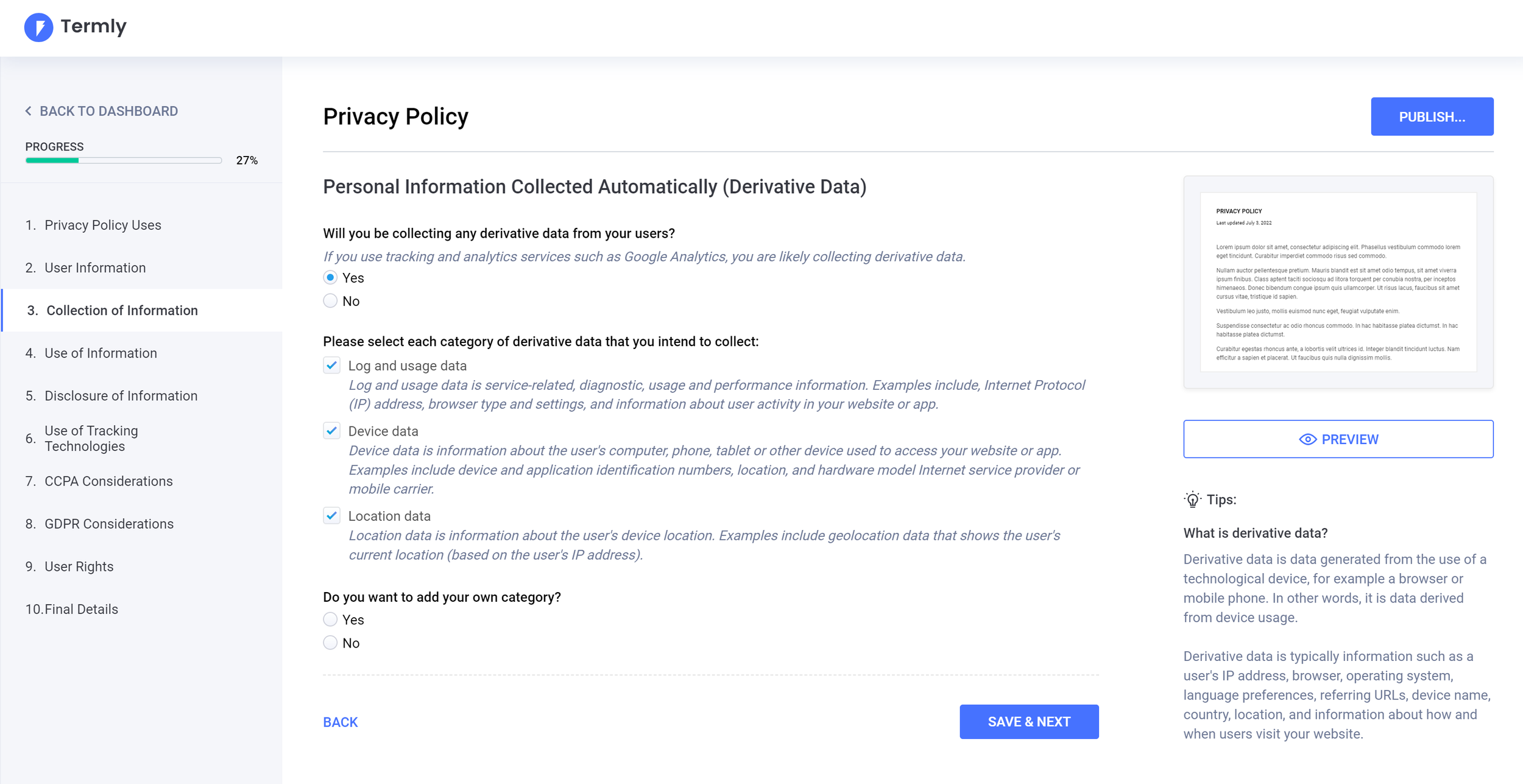This screenshot has width=1523, height=784.
Task: Click the eye icon on the Preview button
Action: (x=1307, y=439)
